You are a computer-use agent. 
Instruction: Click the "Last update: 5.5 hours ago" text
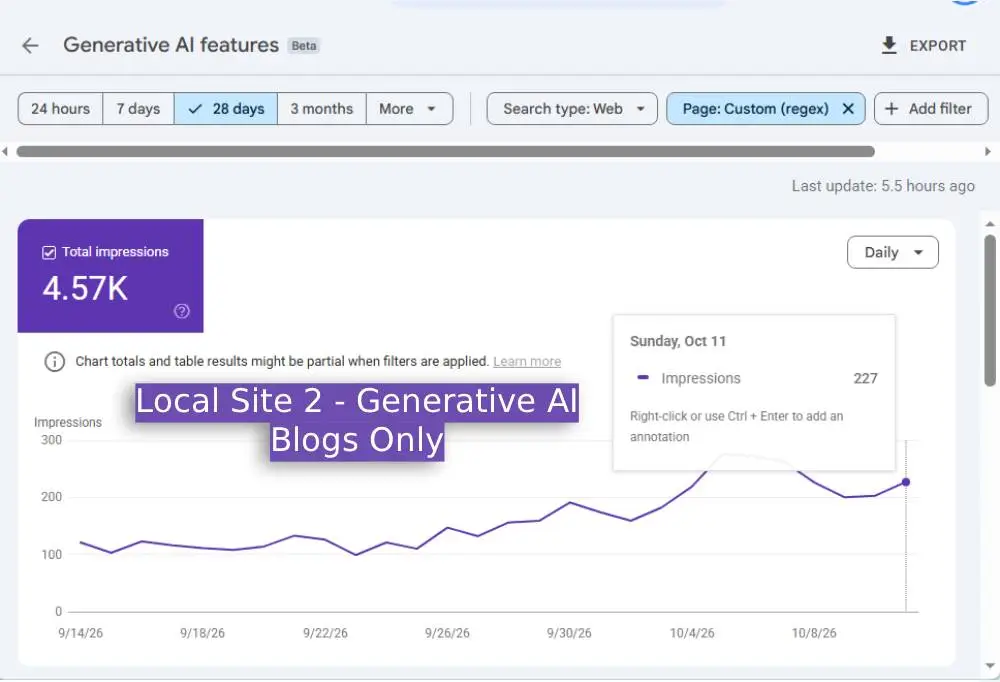[883, 186]
